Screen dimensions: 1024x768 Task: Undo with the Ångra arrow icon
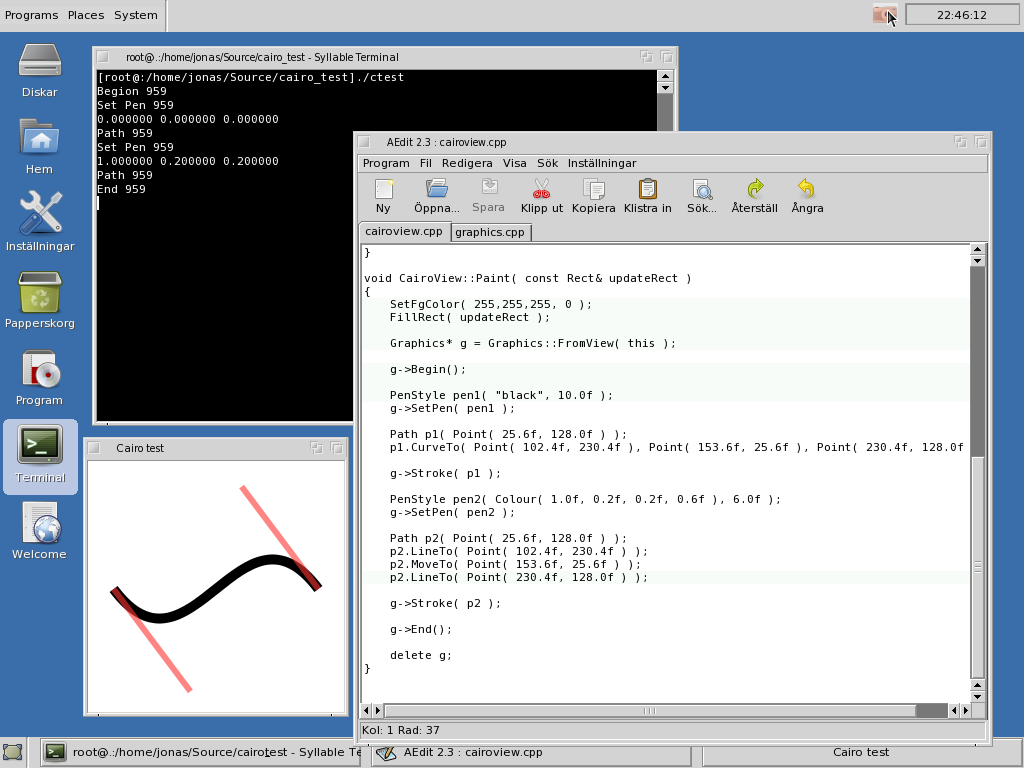tap(807, 189)
